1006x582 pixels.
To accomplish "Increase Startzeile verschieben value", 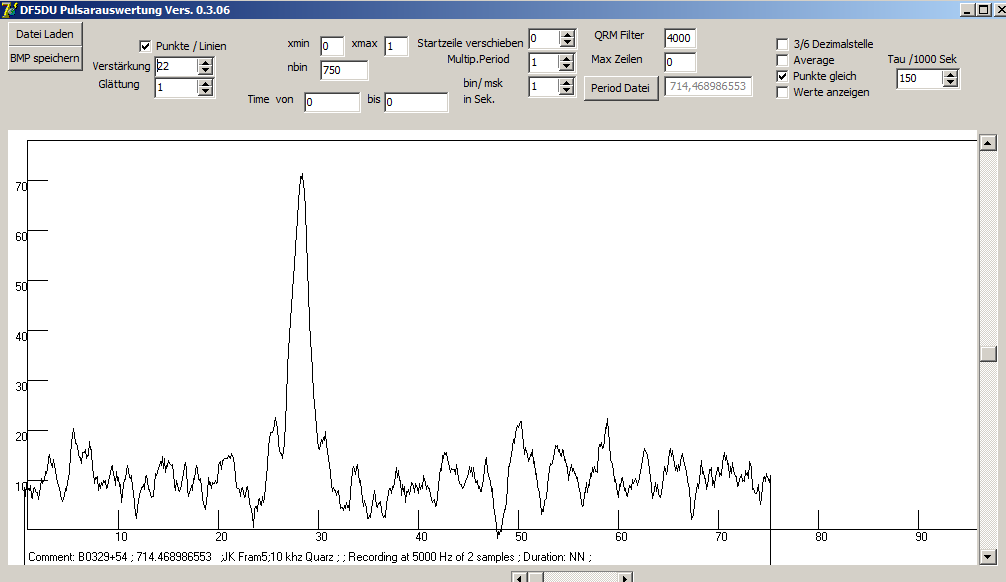I will [567, 35].
